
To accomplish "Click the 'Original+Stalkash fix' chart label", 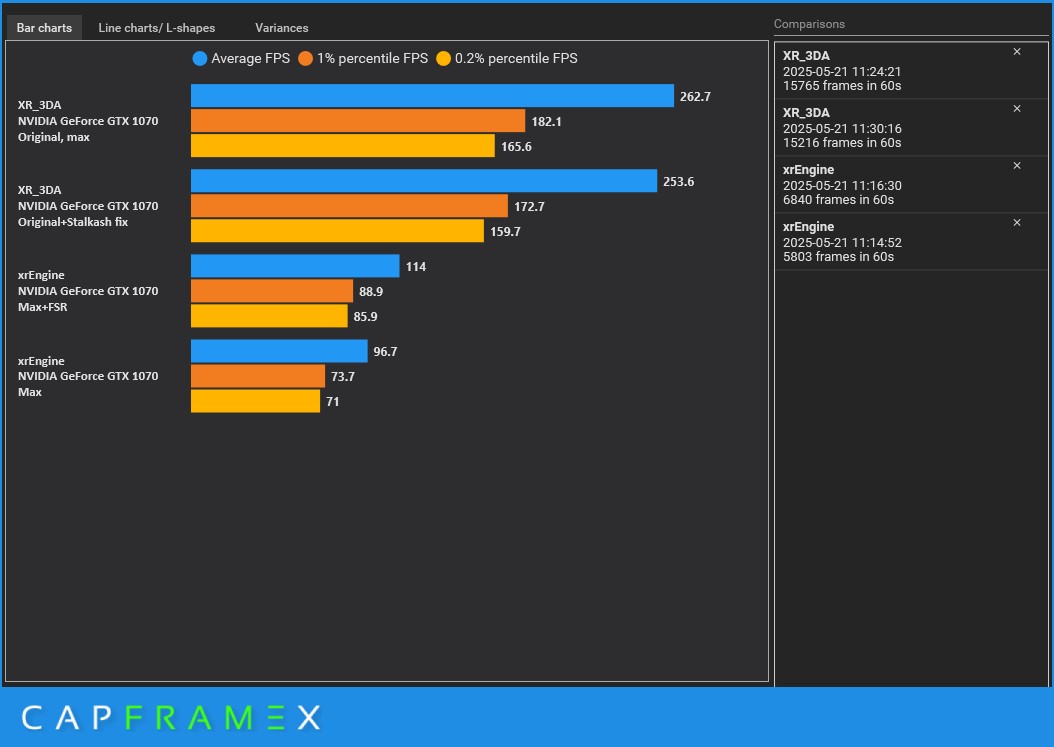I will coord(73,222).
